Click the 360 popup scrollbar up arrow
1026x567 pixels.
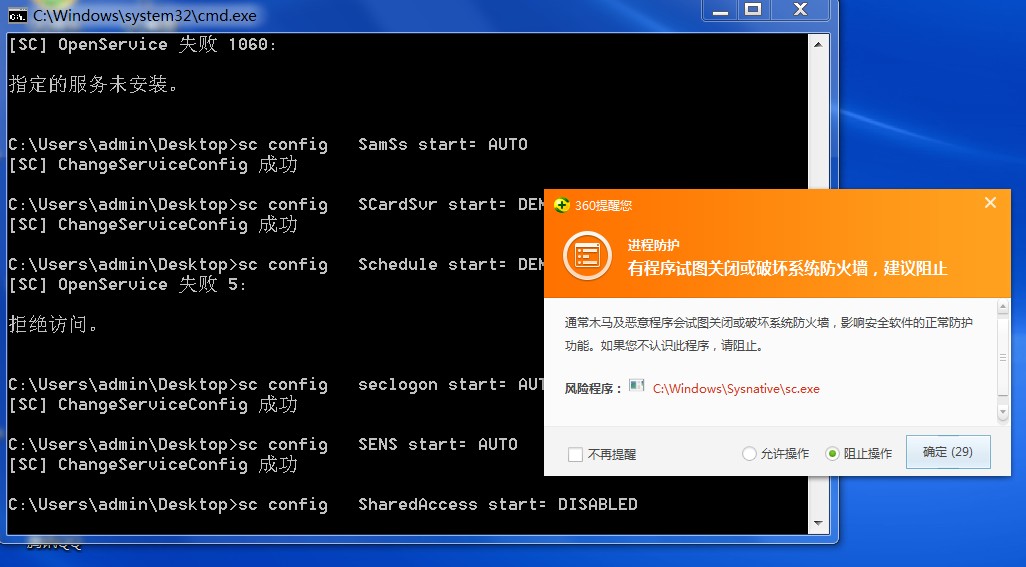1002,306
